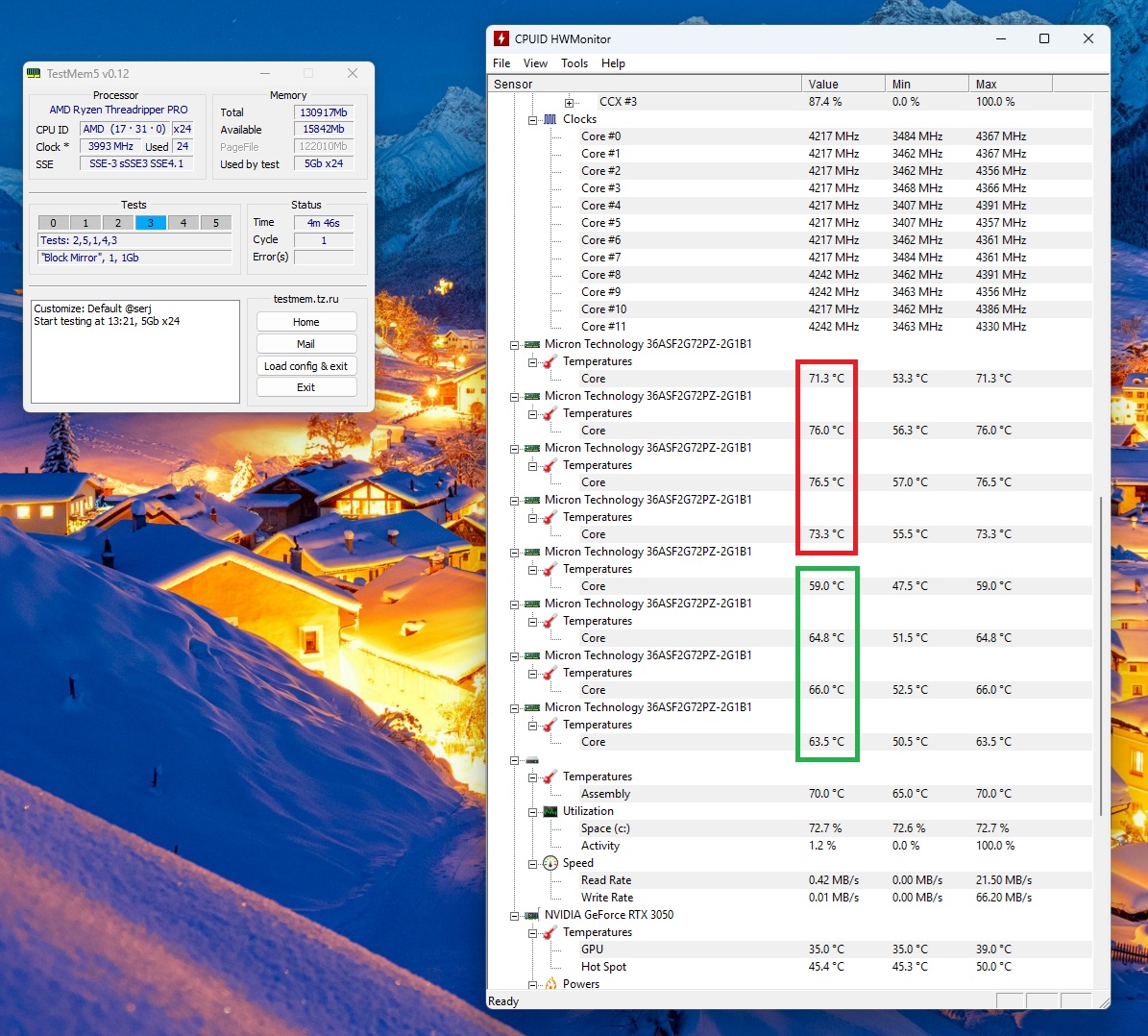Open the Help menu in HWMonitor
The height and width of the screenshot is (1036, 1148).
point(613,63)
